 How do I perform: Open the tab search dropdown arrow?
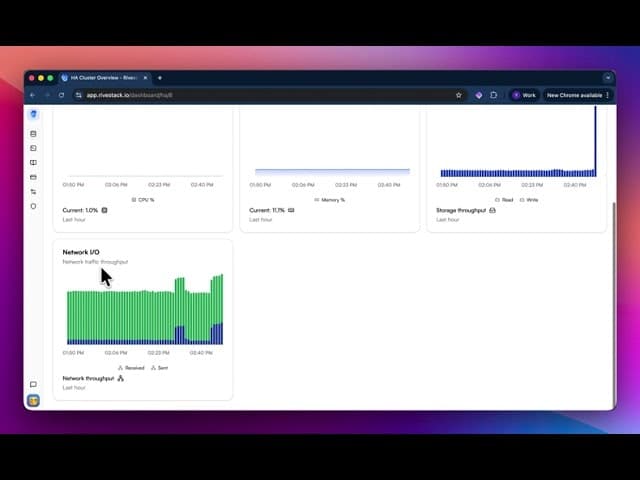(x=608, y=78)
